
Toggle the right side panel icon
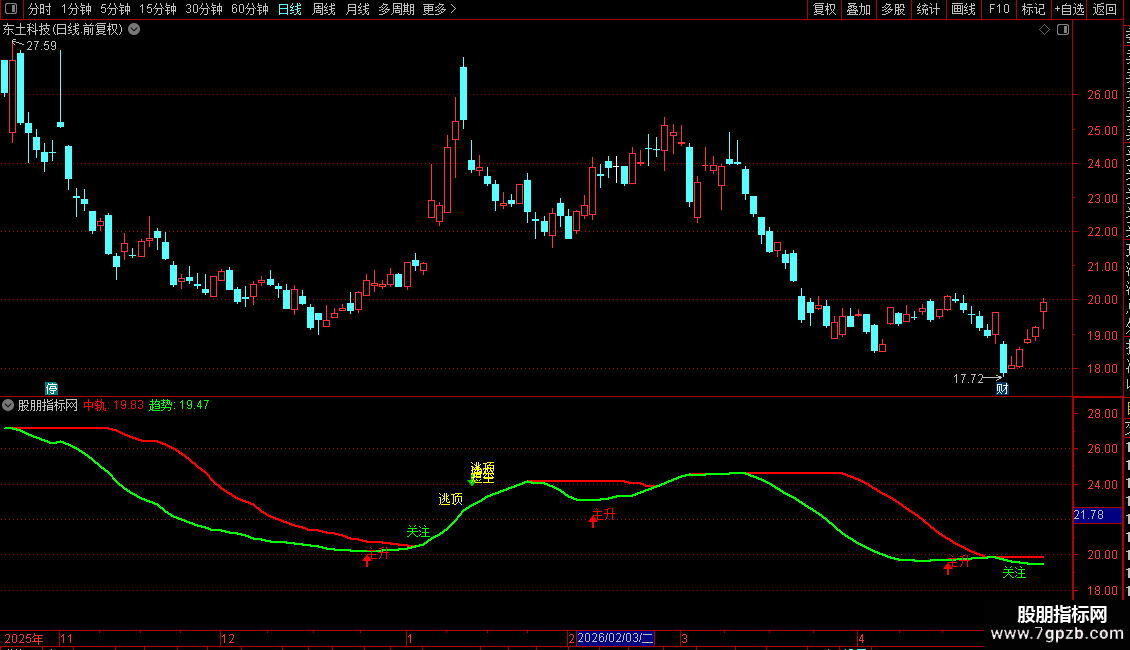[1063, 30]
